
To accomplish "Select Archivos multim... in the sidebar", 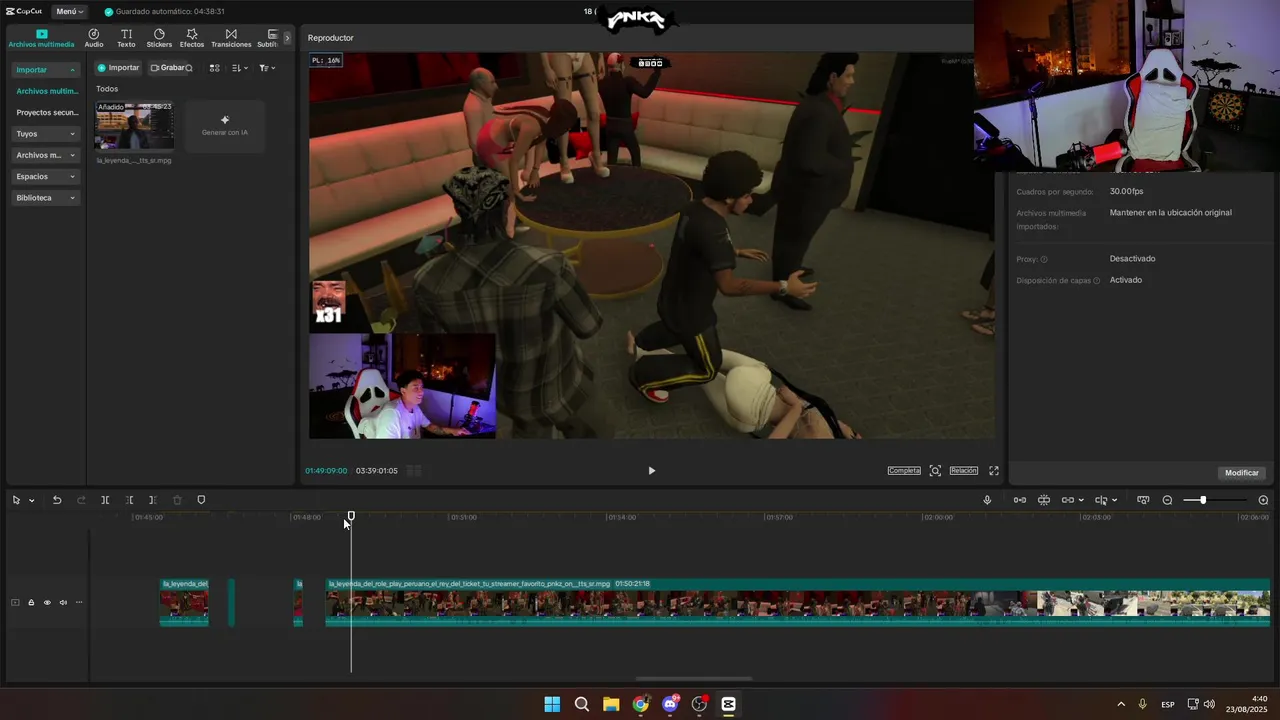I will [x=47, y=91].
